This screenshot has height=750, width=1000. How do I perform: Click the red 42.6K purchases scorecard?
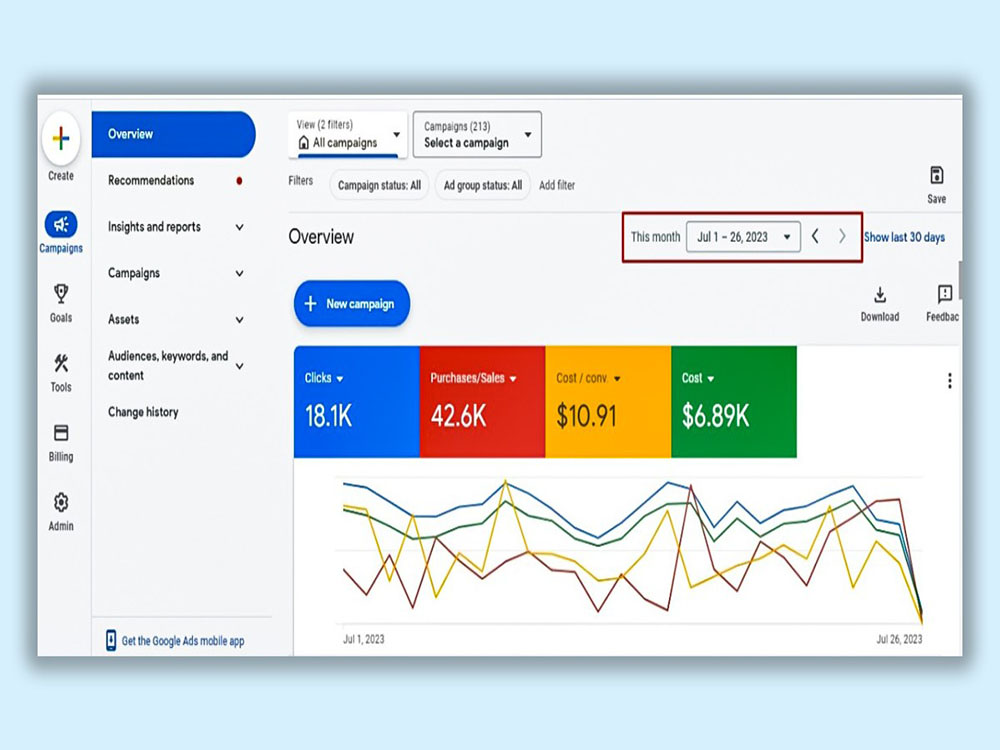(x=482, y=402)
